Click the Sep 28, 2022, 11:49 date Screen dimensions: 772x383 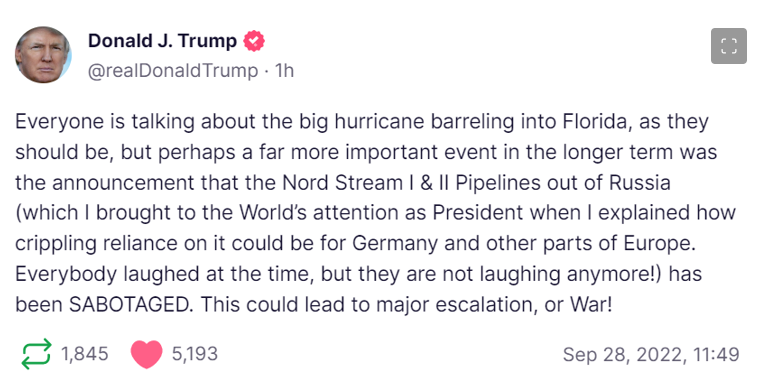tap(651, 354)
